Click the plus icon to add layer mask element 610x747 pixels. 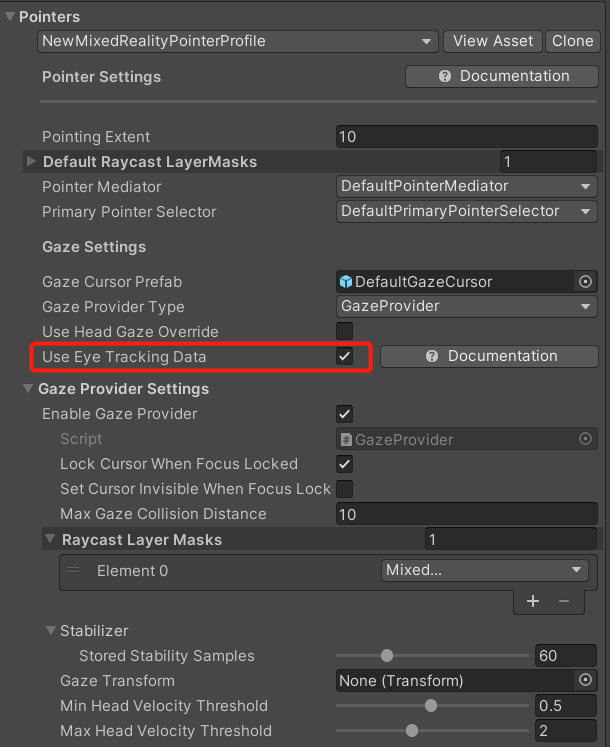533,601
